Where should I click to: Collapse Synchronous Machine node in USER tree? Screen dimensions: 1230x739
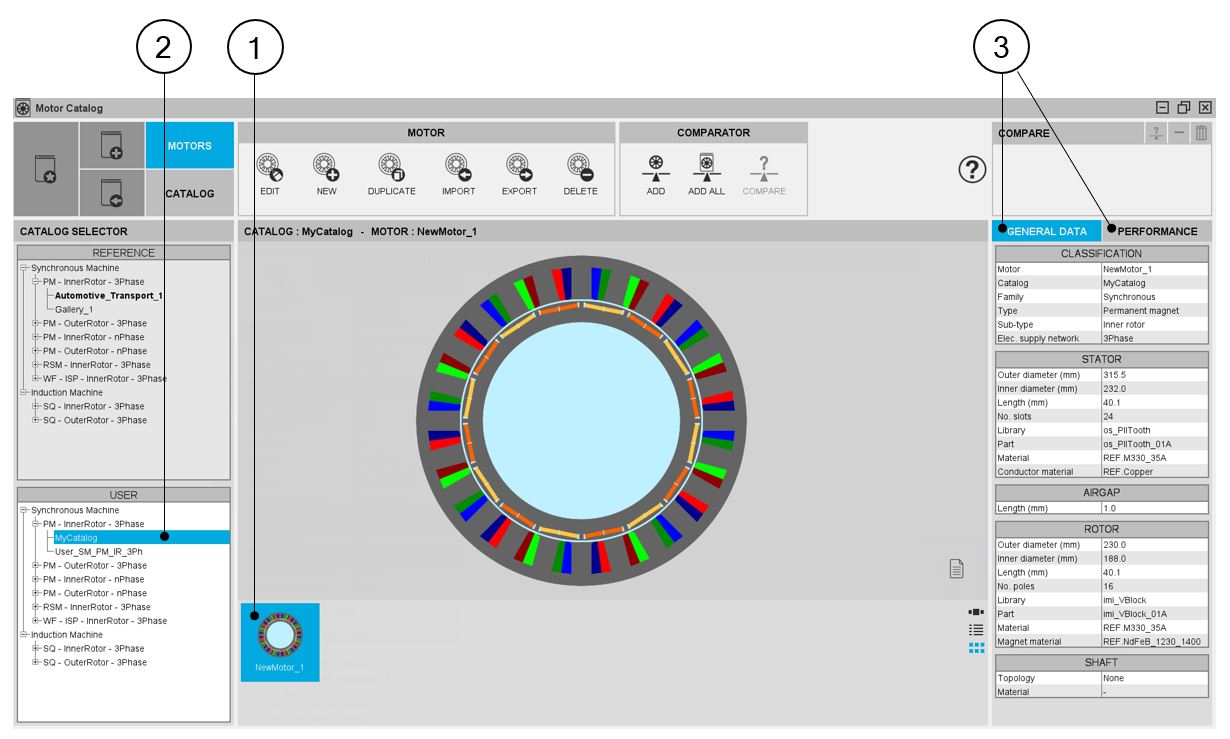24,510
